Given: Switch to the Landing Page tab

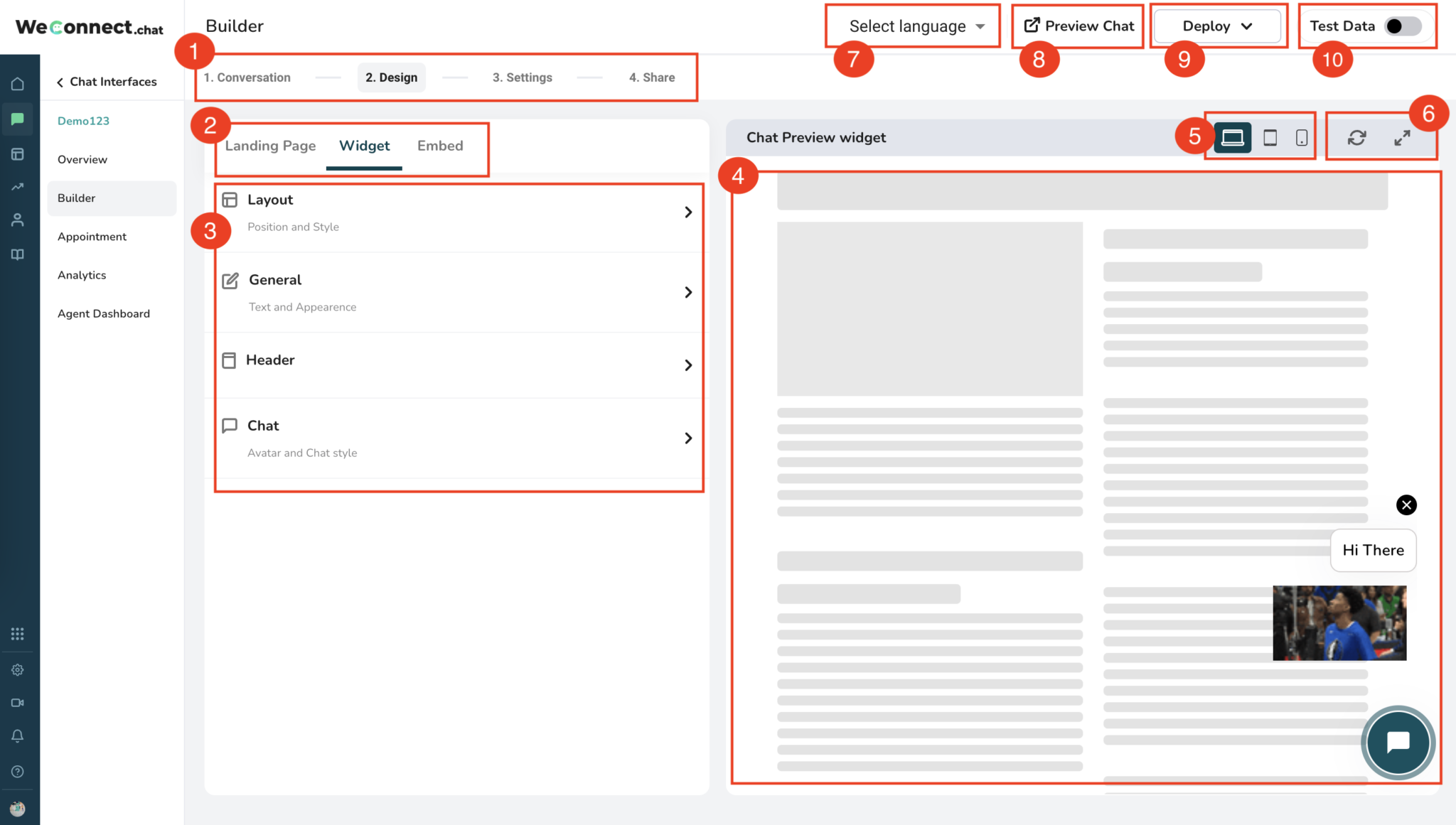Looking at the screenshot, I should point(271,146).
